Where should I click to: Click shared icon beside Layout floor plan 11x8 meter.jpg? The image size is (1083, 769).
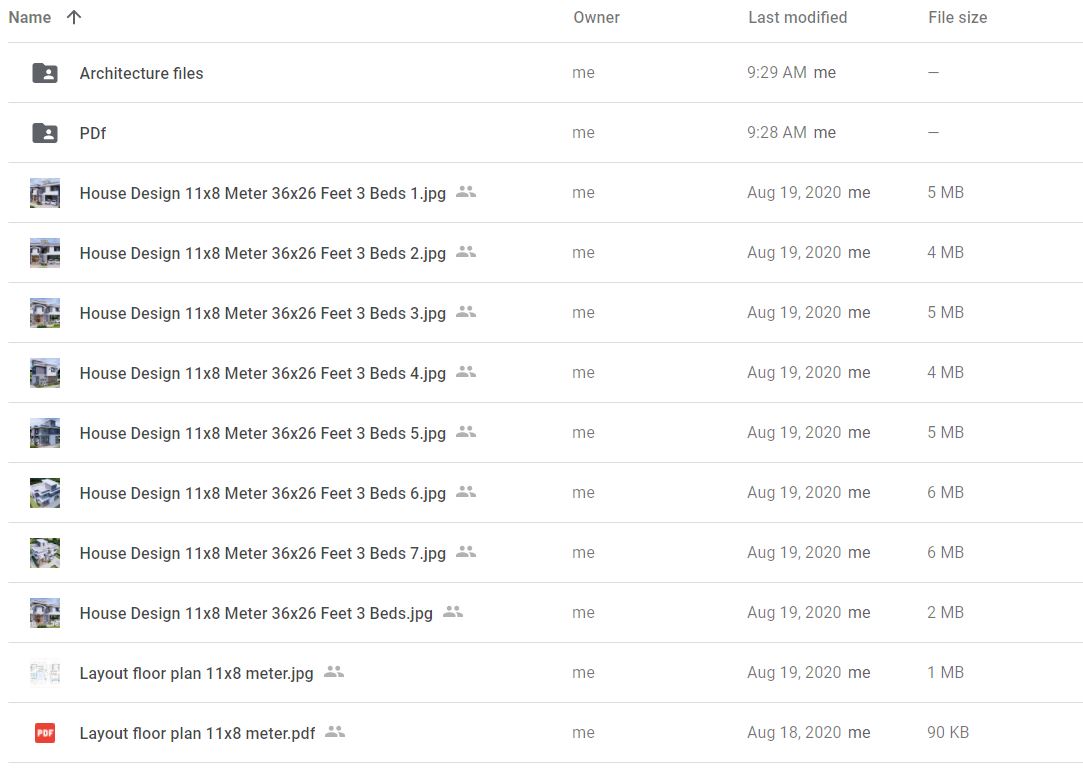(x=334, y=672)
